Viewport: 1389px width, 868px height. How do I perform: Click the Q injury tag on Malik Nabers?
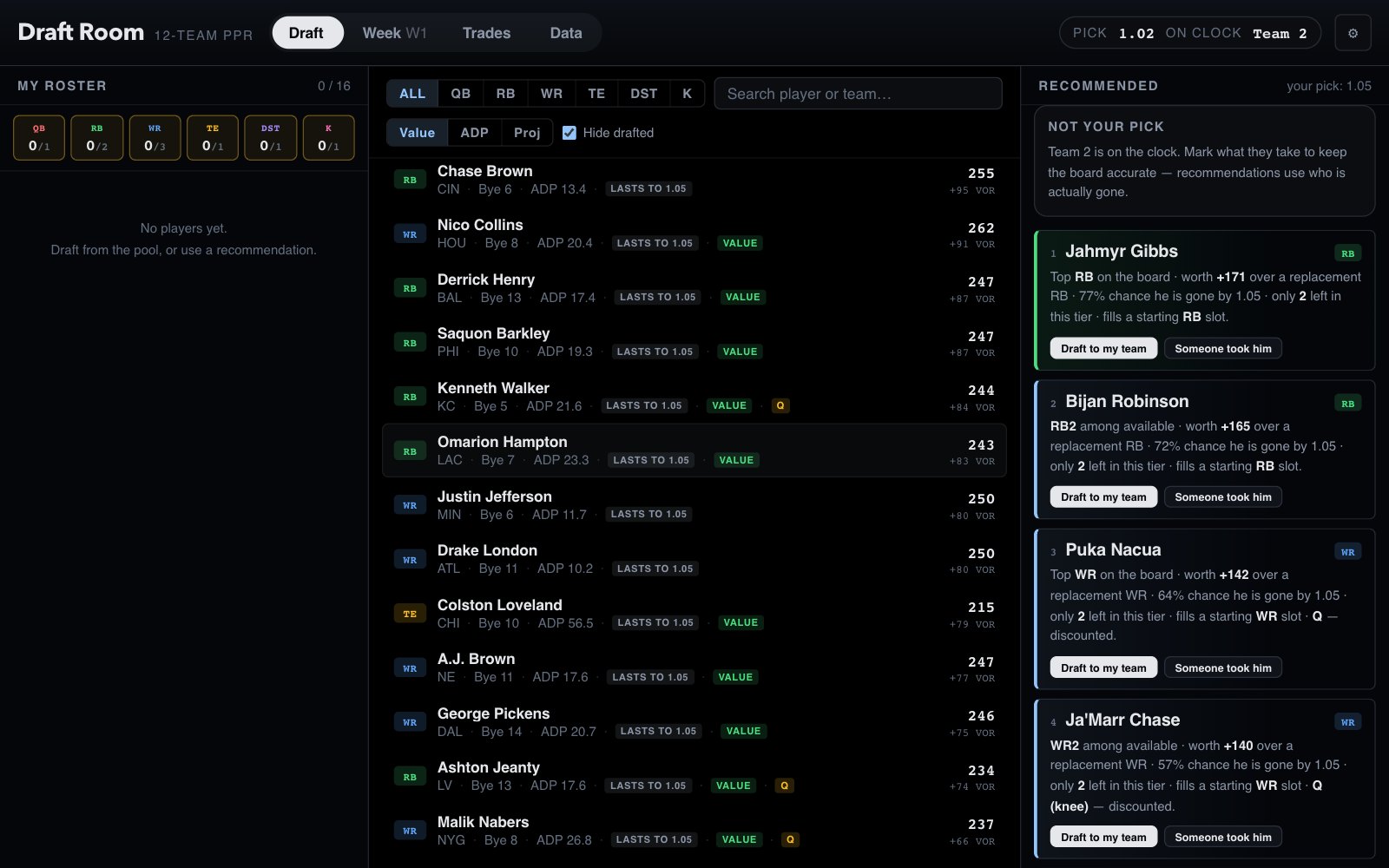click(x=789, y=839)
